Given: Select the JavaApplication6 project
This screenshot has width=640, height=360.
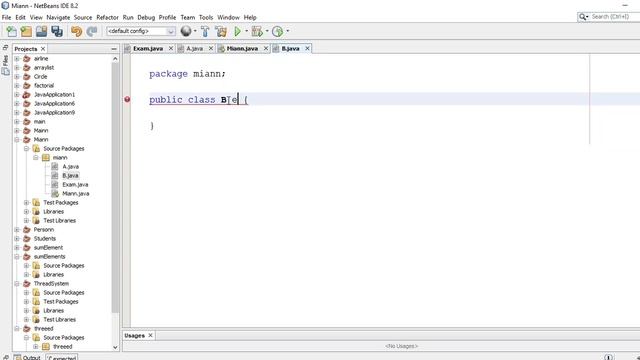Looking at the screenshot, I should 54,104.
